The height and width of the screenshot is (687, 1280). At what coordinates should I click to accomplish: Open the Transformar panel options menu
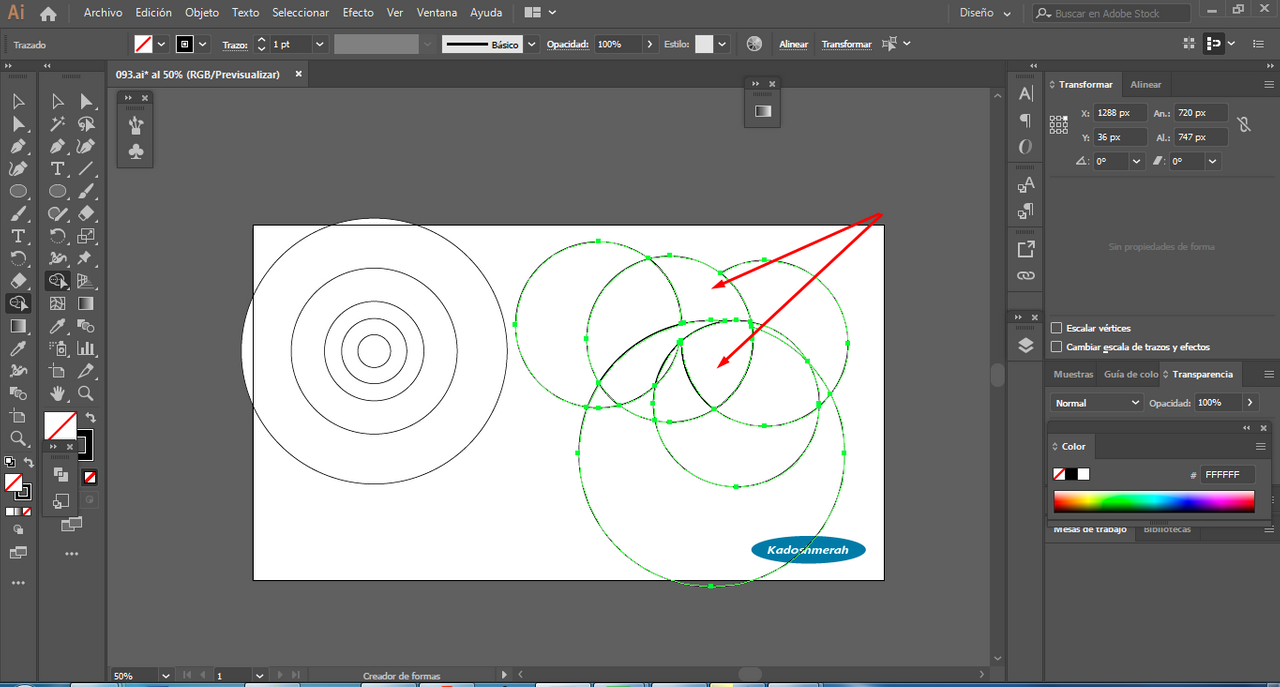coord(1267,85)
